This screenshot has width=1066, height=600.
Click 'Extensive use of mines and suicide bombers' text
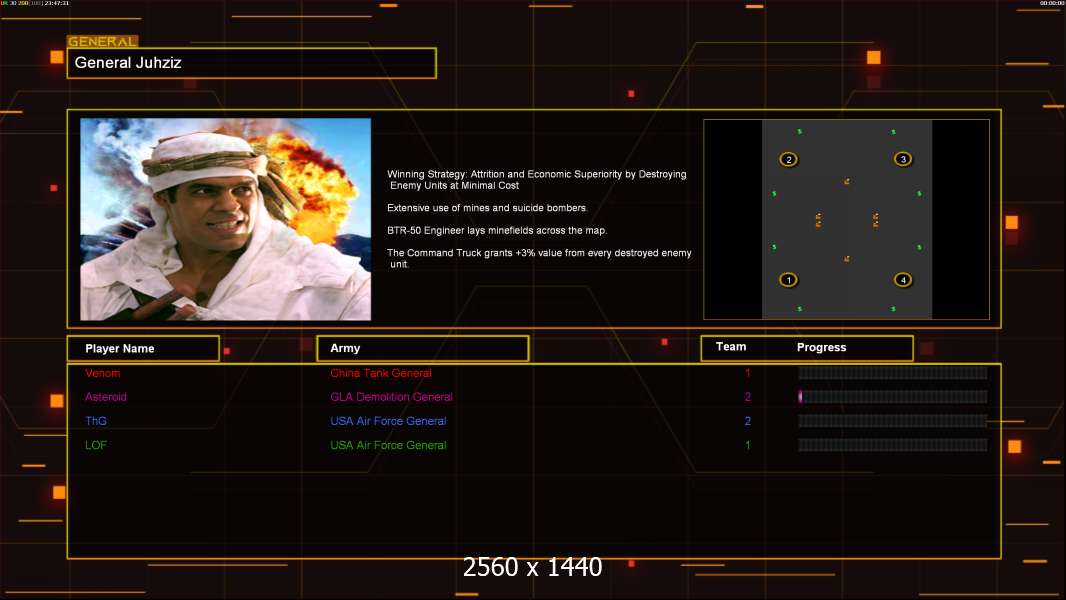click(x=487, y=208)
